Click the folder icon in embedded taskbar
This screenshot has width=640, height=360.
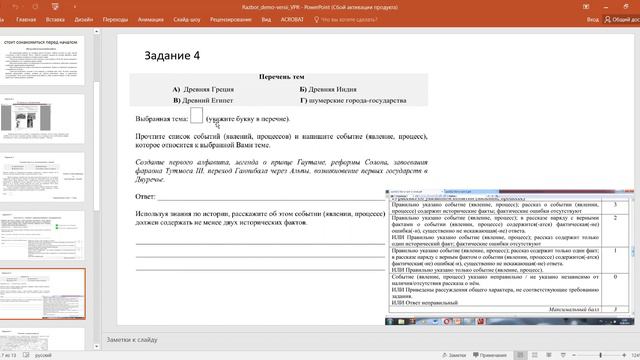point(402,322)
